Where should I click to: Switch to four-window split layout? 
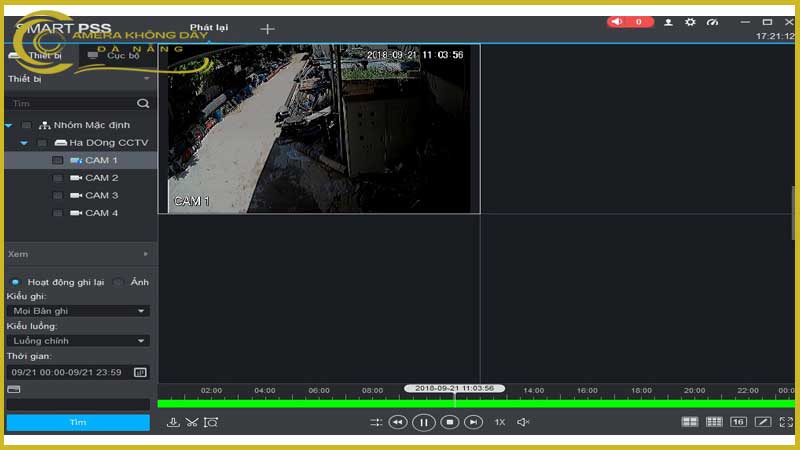(690, 421)
